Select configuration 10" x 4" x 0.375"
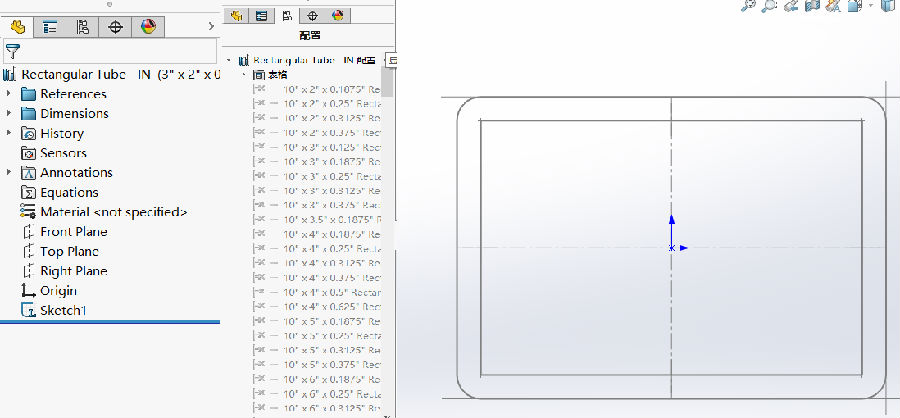This screenshot has height=418, width=900. (317, 278)
